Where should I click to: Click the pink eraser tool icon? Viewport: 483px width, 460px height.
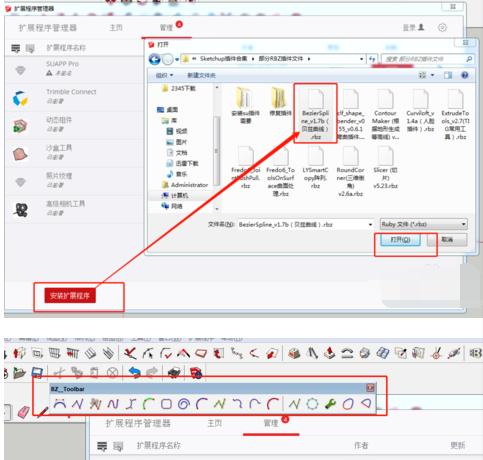[x=23, y=412]
